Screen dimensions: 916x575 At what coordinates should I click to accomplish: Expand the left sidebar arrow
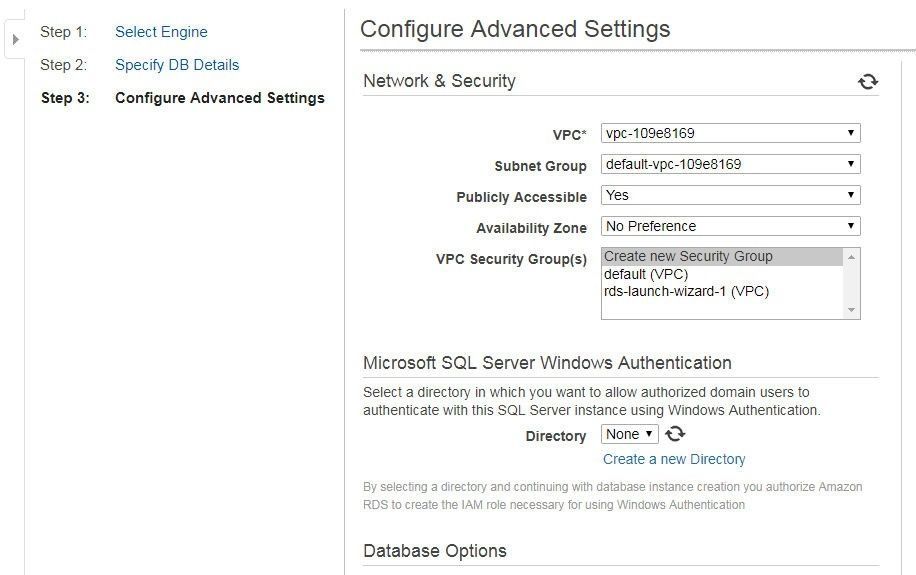[16, 39]
